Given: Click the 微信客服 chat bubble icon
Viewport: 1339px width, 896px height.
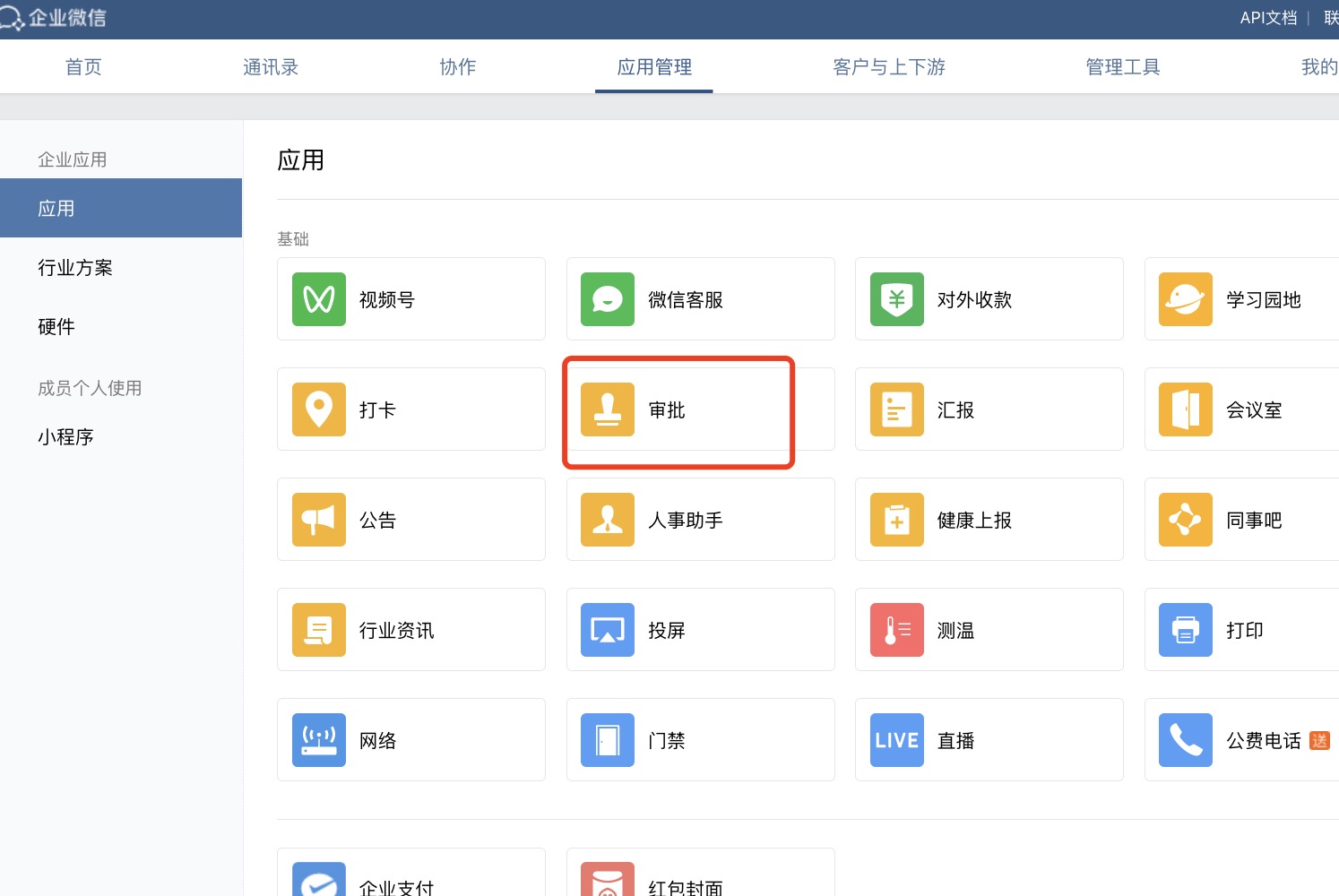Looking at the screenshot, I should point(608,299).
